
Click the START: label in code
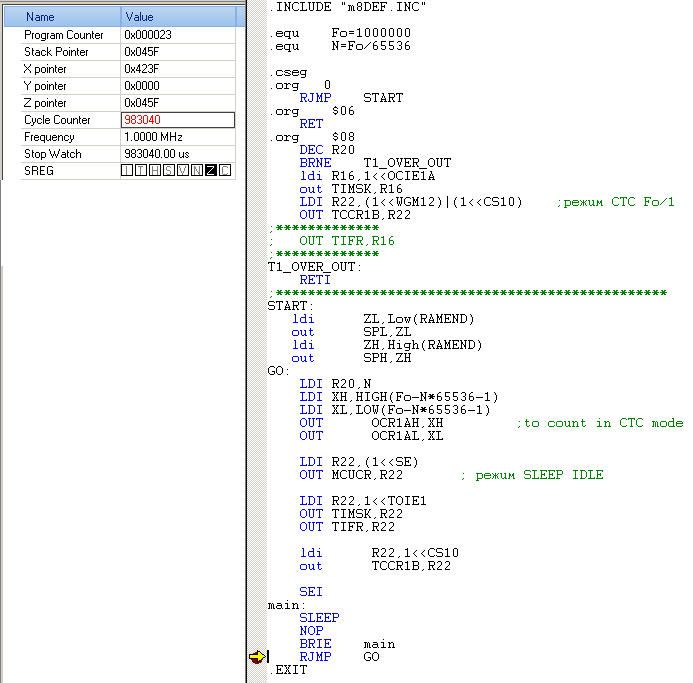pos(290,306)
